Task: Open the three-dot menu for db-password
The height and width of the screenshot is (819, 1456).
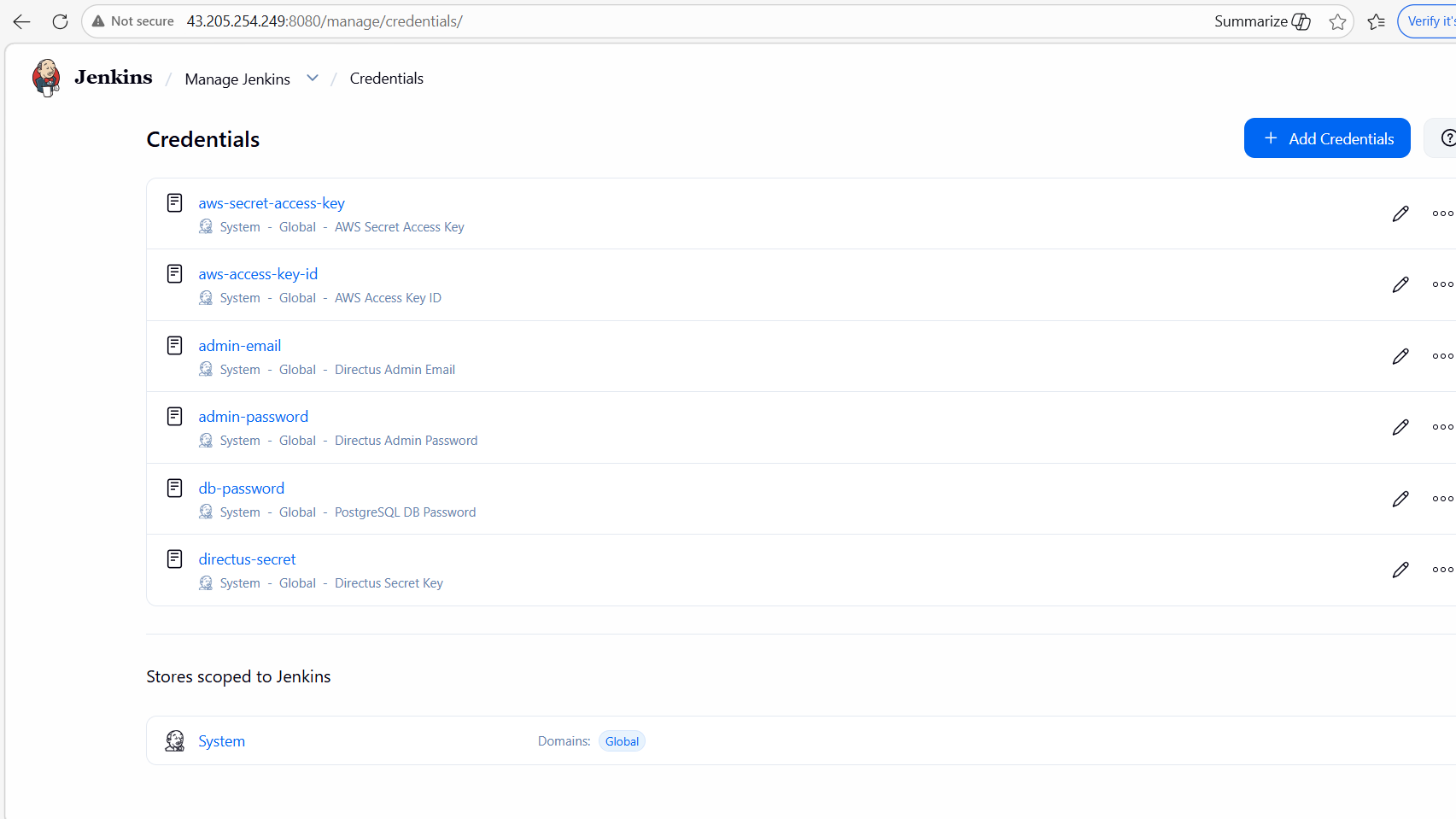Action: [1442, 499]
